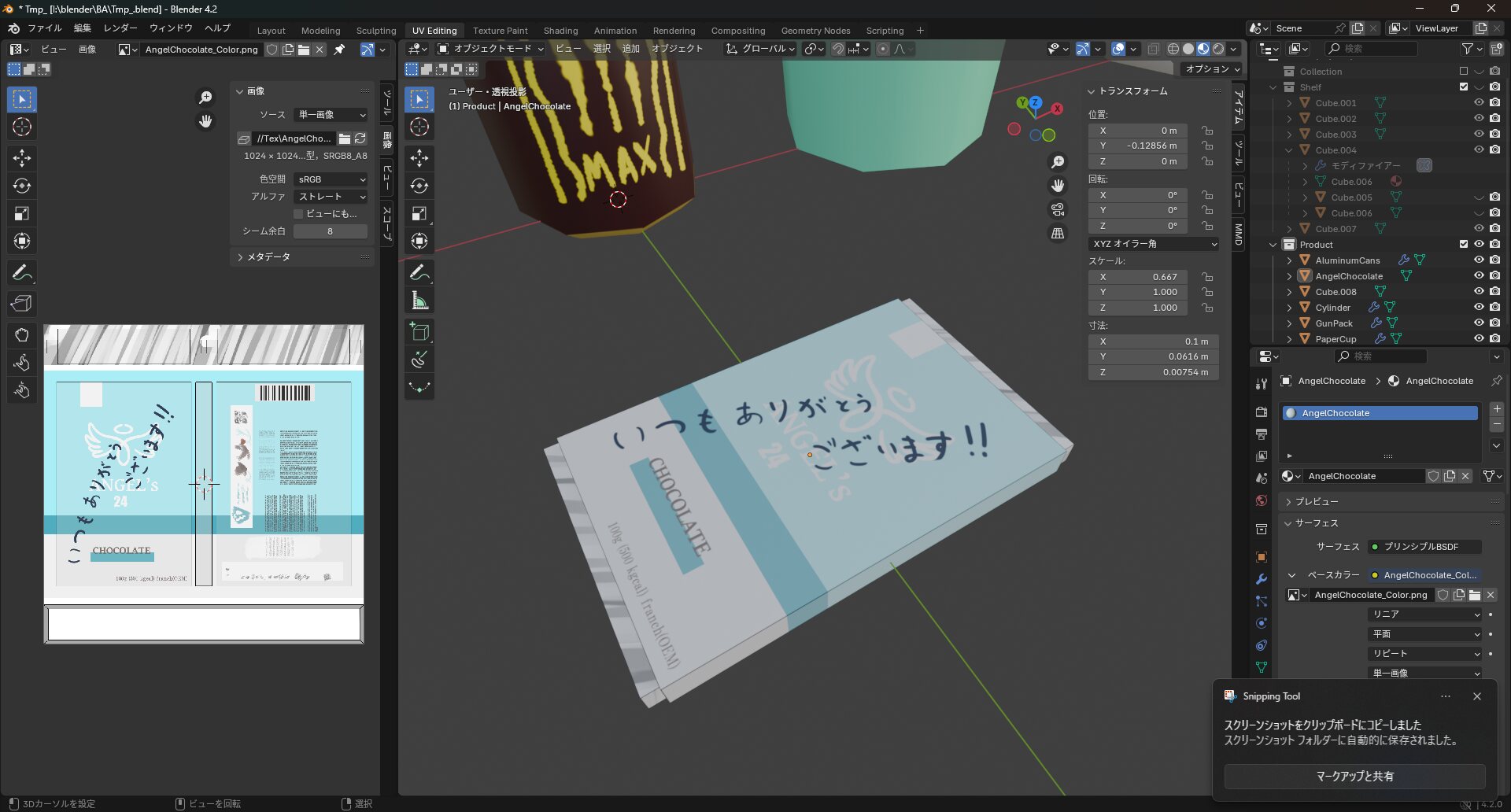Hide GunPack object via eye icon
The height and width of the screenshot is (812, 1511).
click(1479, 323)
